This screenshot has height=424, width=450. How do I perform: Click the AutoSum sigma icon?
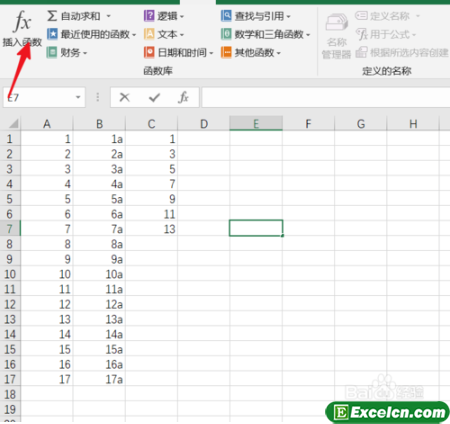coord(52,16)
